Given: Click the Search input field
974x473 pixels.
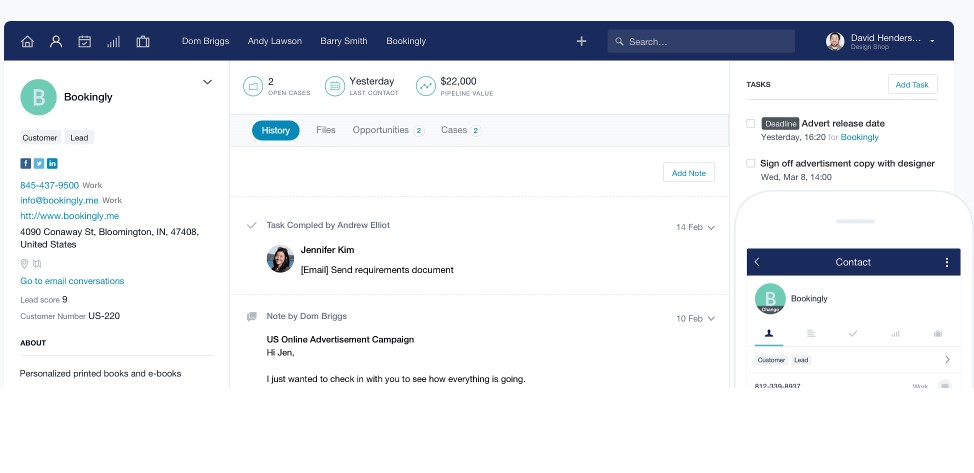Looking at the screenshot, I should (701, 42).
